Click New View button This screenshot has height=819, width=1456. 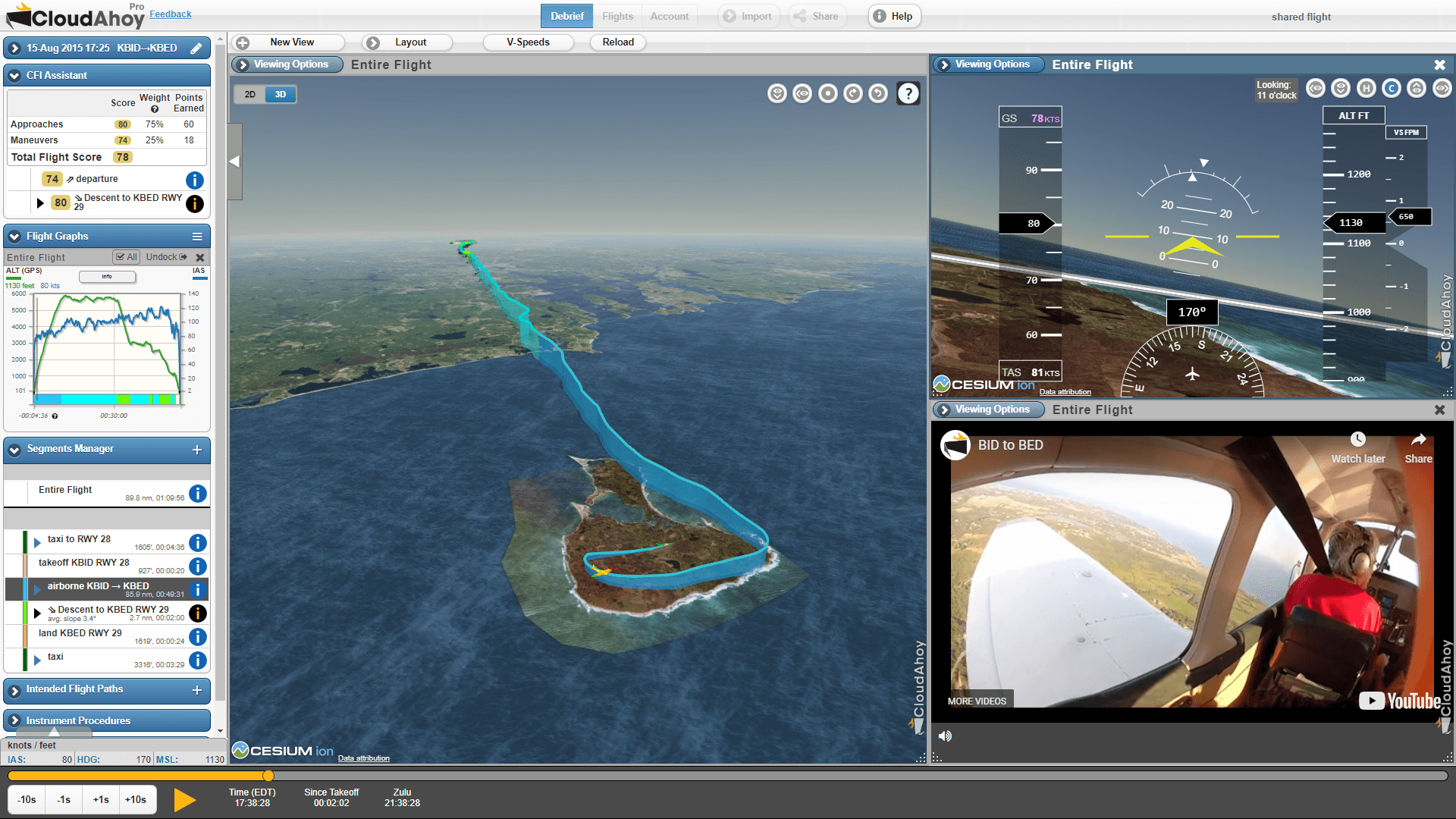(288, 42)
